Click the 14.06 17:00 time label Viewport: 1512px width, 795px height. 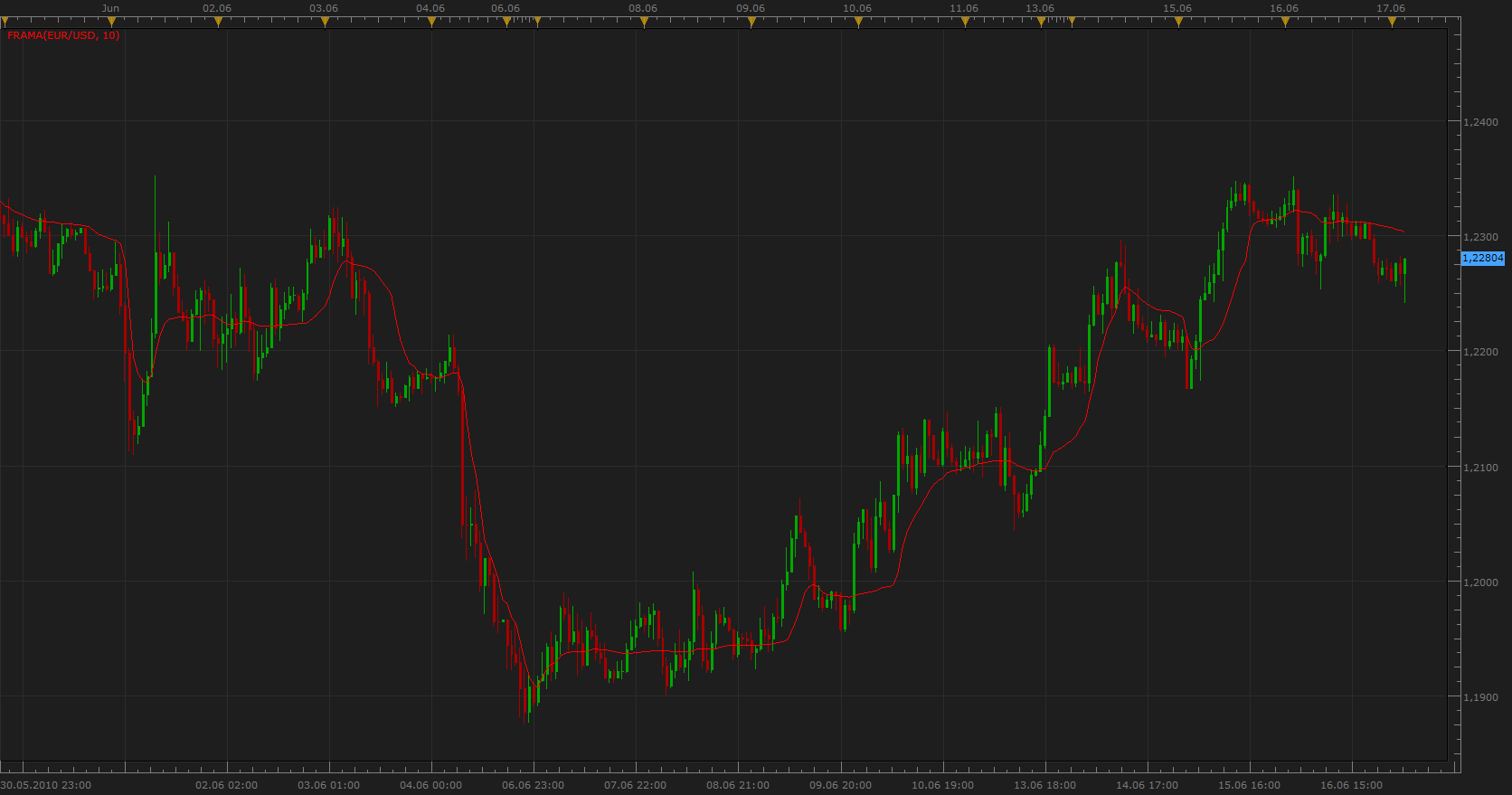pyautogui.click(x=1147, y=785)
